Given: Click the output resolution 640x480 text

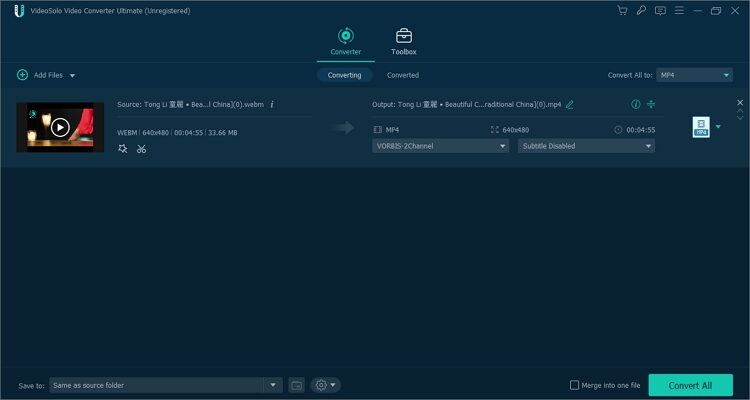Looking at the screenshot, I should click(516, 130).
